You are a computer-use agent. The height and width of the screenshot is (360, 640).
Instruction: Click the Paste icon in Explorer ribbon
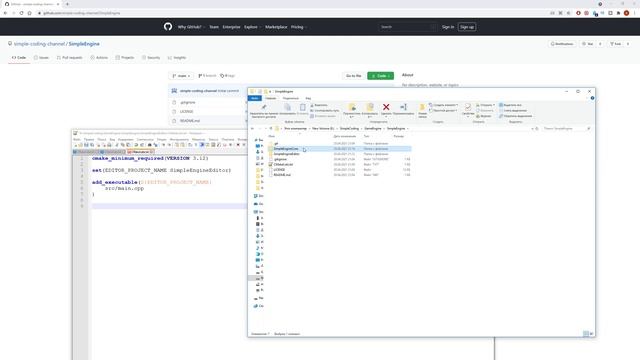point(302,107)
